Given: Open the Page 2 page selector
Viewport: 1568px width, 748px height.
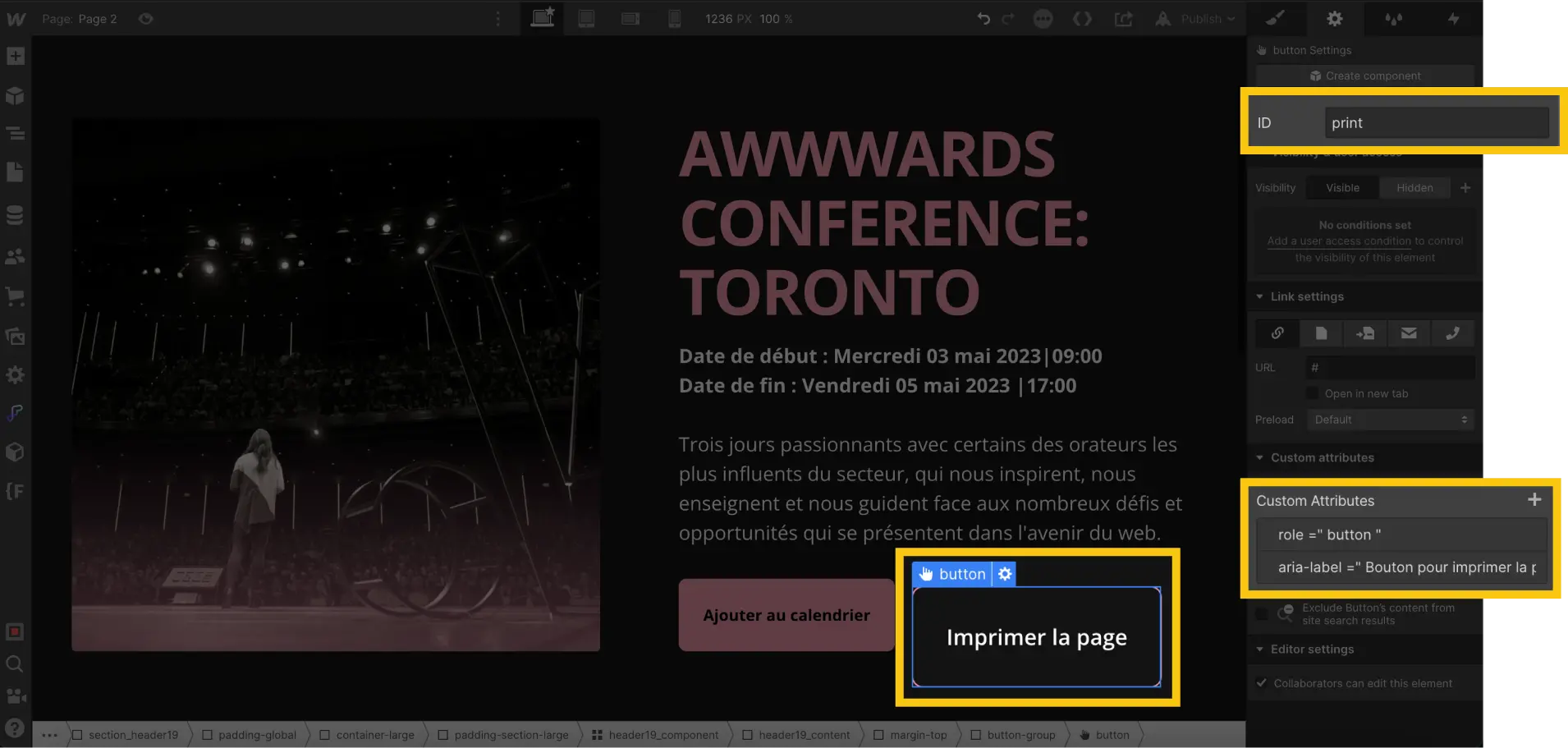Looking at the screenshot, I should tap(80, 19).
